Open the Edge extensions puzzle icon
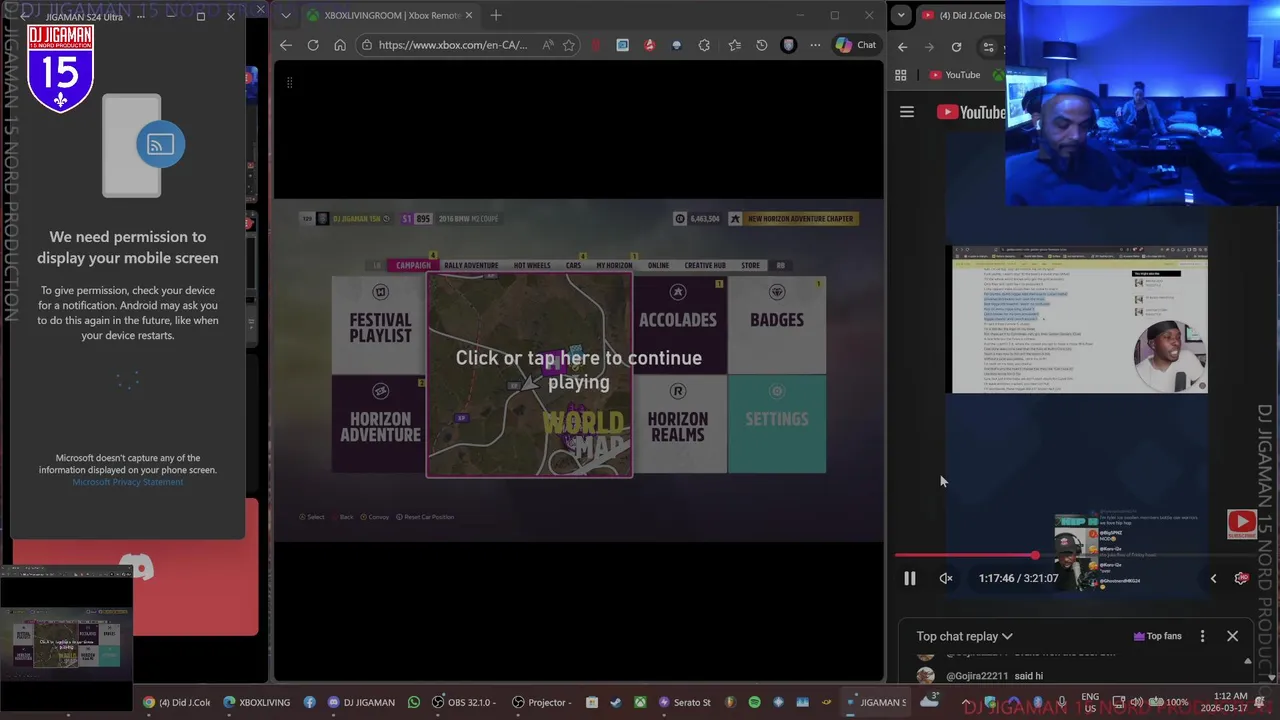1280x720 pixels. (704, 45)
